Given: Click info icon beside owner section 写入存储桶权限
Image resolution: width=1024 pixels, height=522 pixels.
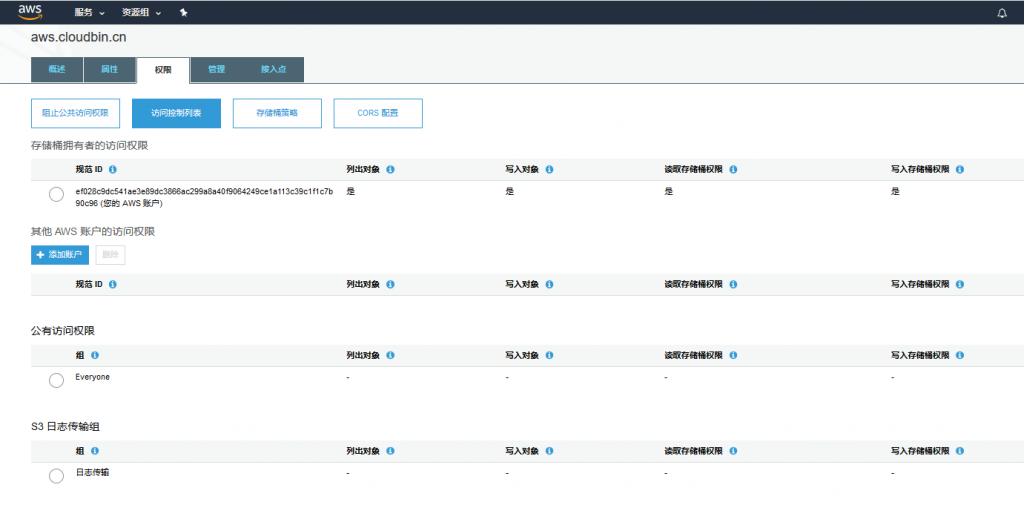Looking at the screenshot, I should (960, 170).
